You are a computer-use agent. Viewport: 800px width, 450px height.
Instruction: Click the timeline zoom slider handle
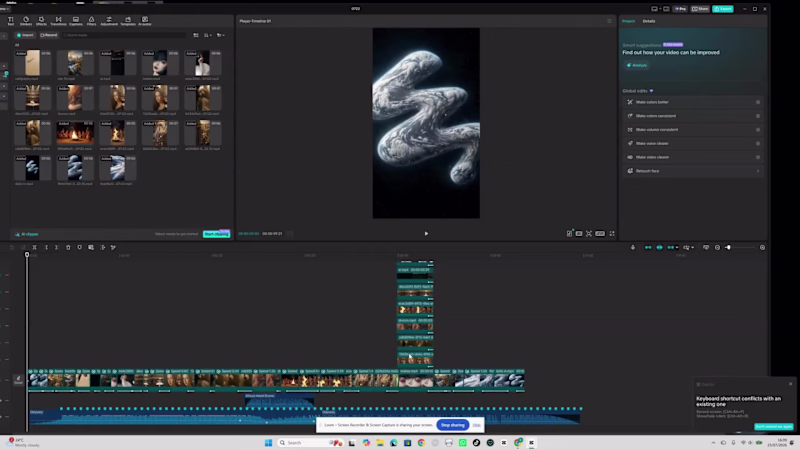coord(728,247)
